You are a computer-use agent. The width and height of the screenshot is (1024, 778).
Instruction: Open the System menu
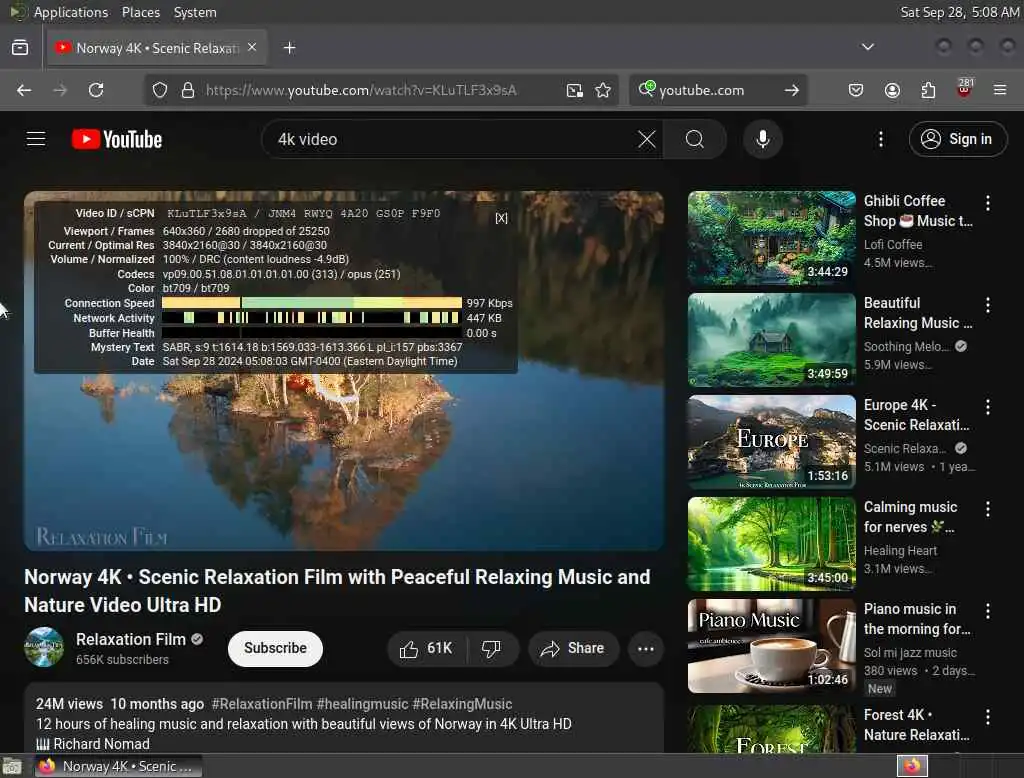(x=195, y=12)
